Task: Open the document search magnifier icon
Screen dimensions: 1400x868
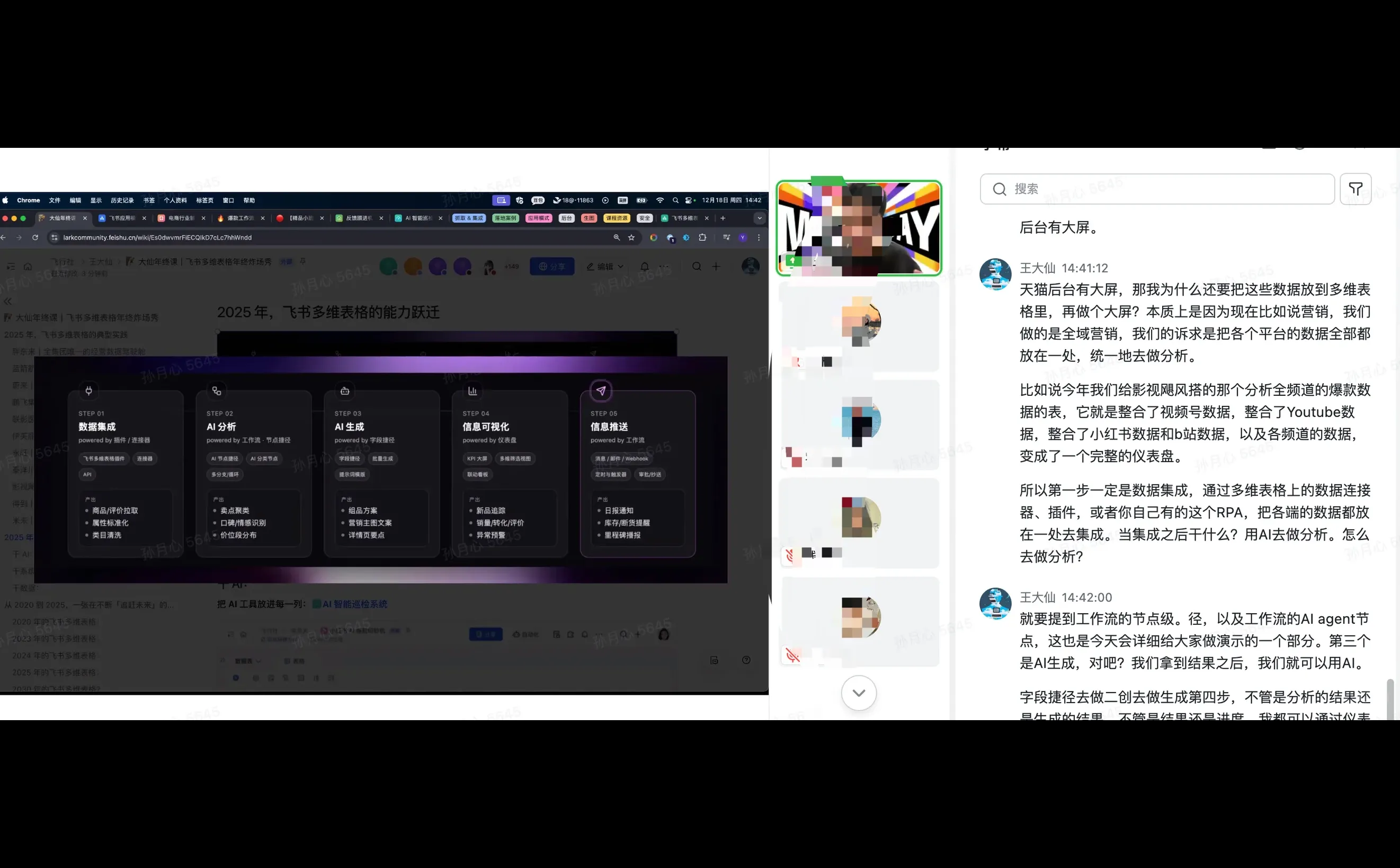Action: 696,267
